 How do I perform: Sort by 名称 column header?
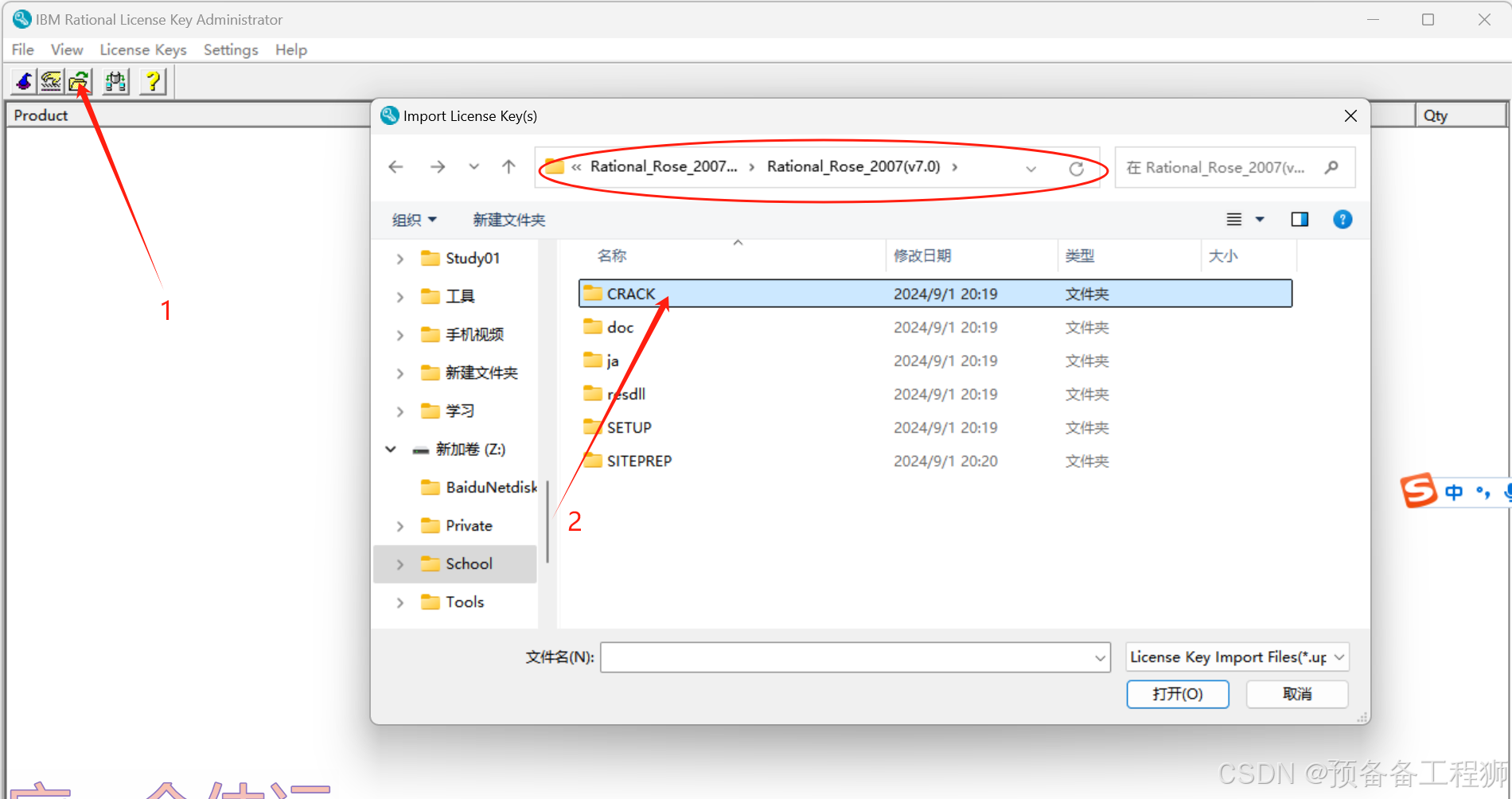tap(612, 255)
